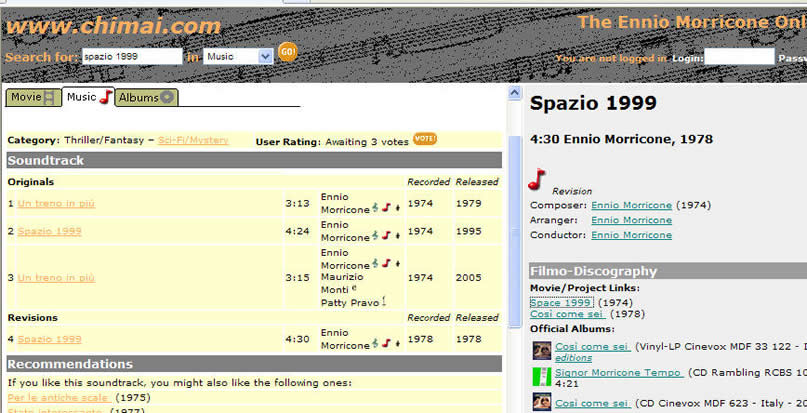
Task: Open Spazio 1999 revision track 4 link
Action: point(49,339)
